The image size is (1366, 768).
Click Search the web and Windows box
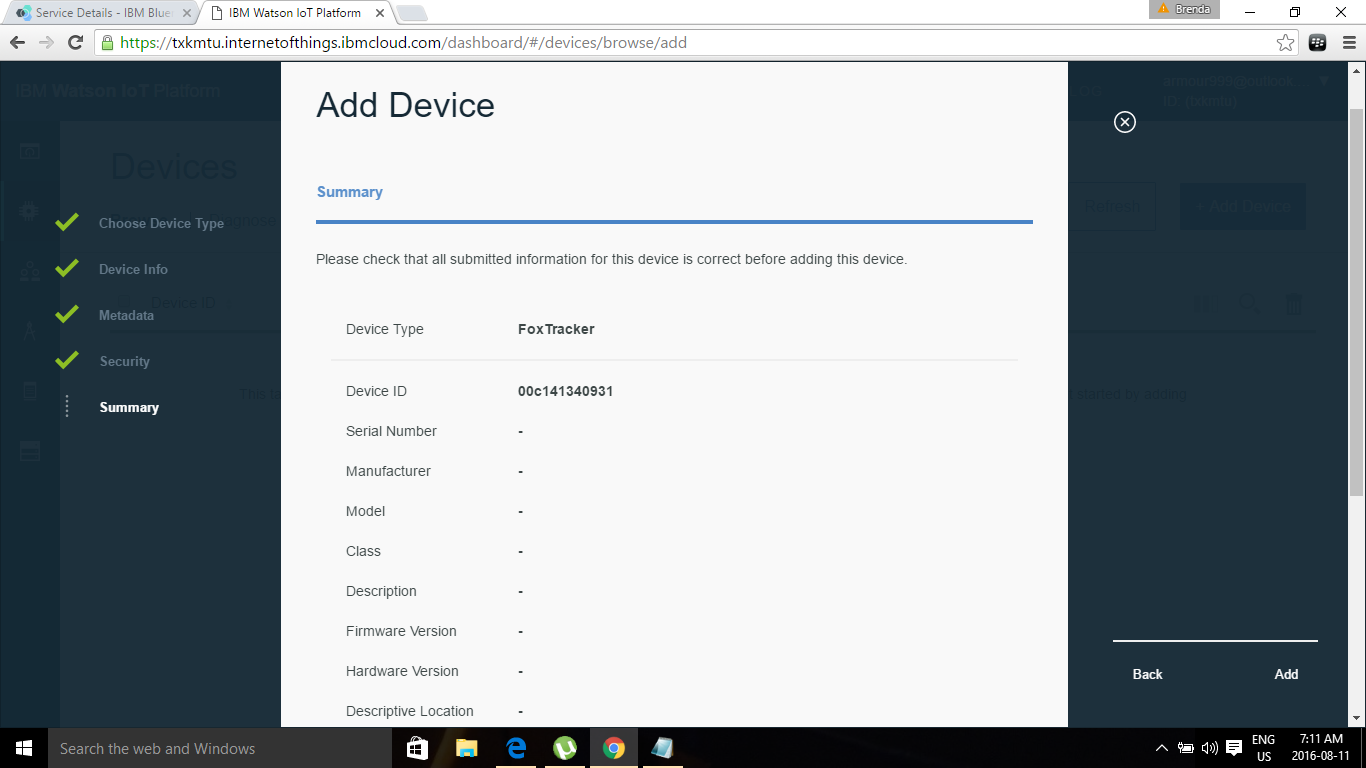pos(220,748)
